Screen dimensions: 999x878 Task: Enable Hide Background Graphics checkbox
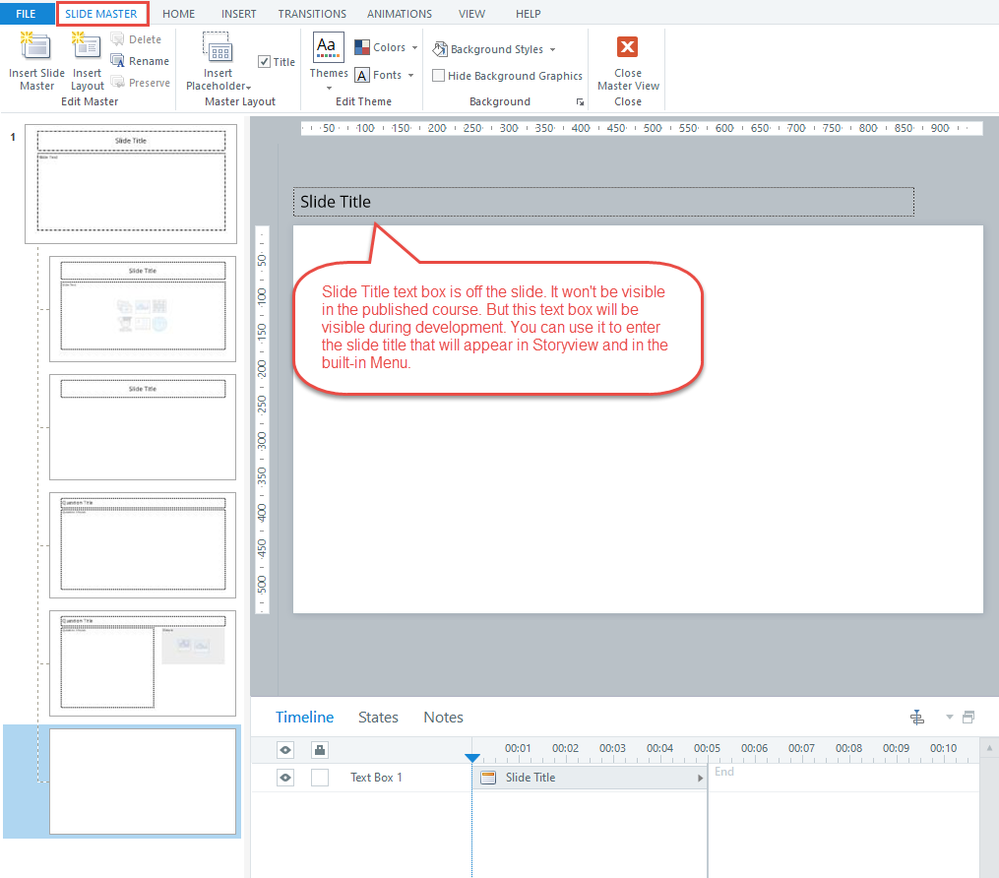tap(438, 76)
